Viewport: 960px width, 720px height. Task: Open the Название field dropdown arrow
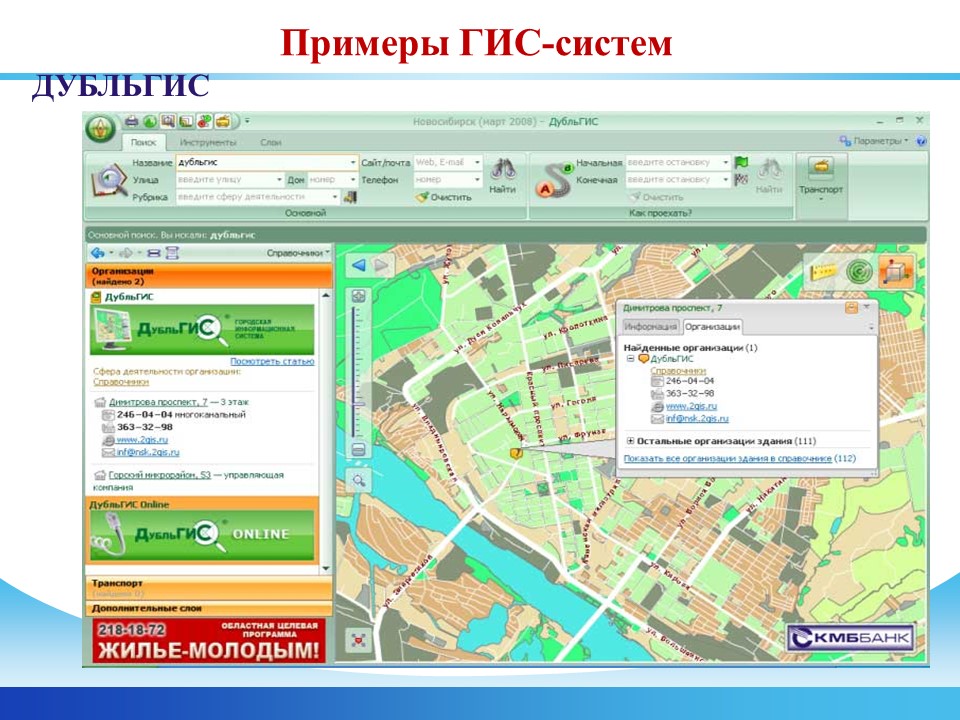[353, 163]
